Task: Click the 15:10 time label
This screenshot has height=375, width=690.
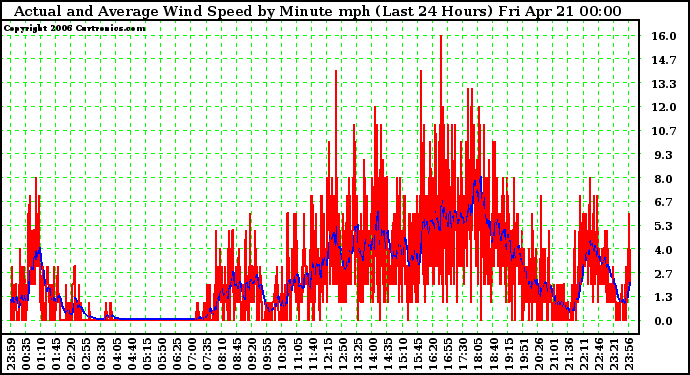Action: (x=403, y=354)
